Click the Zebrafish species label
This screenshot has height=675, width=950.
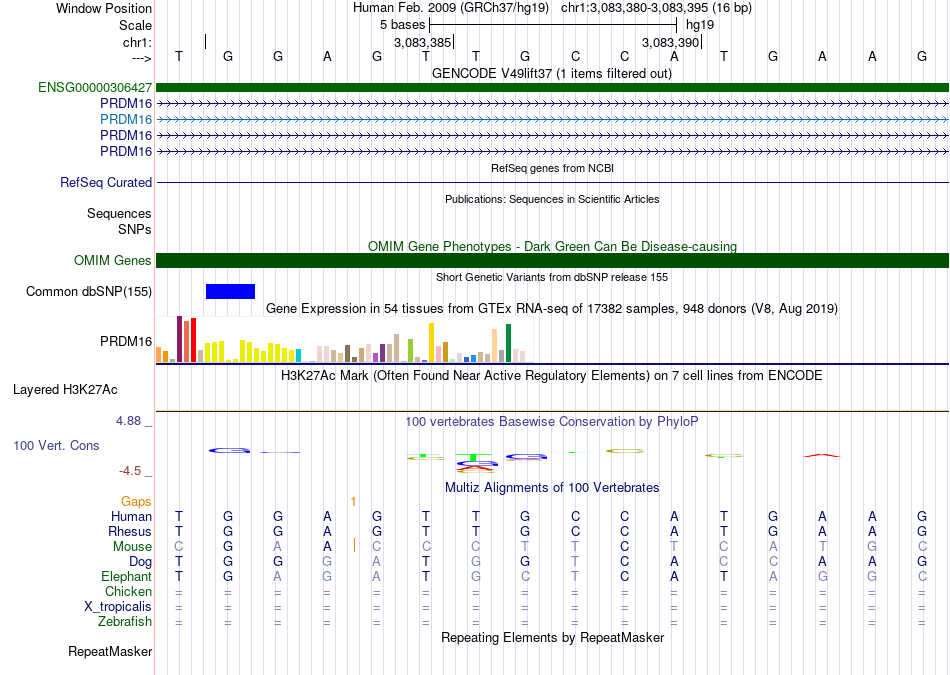click(125, 622)
